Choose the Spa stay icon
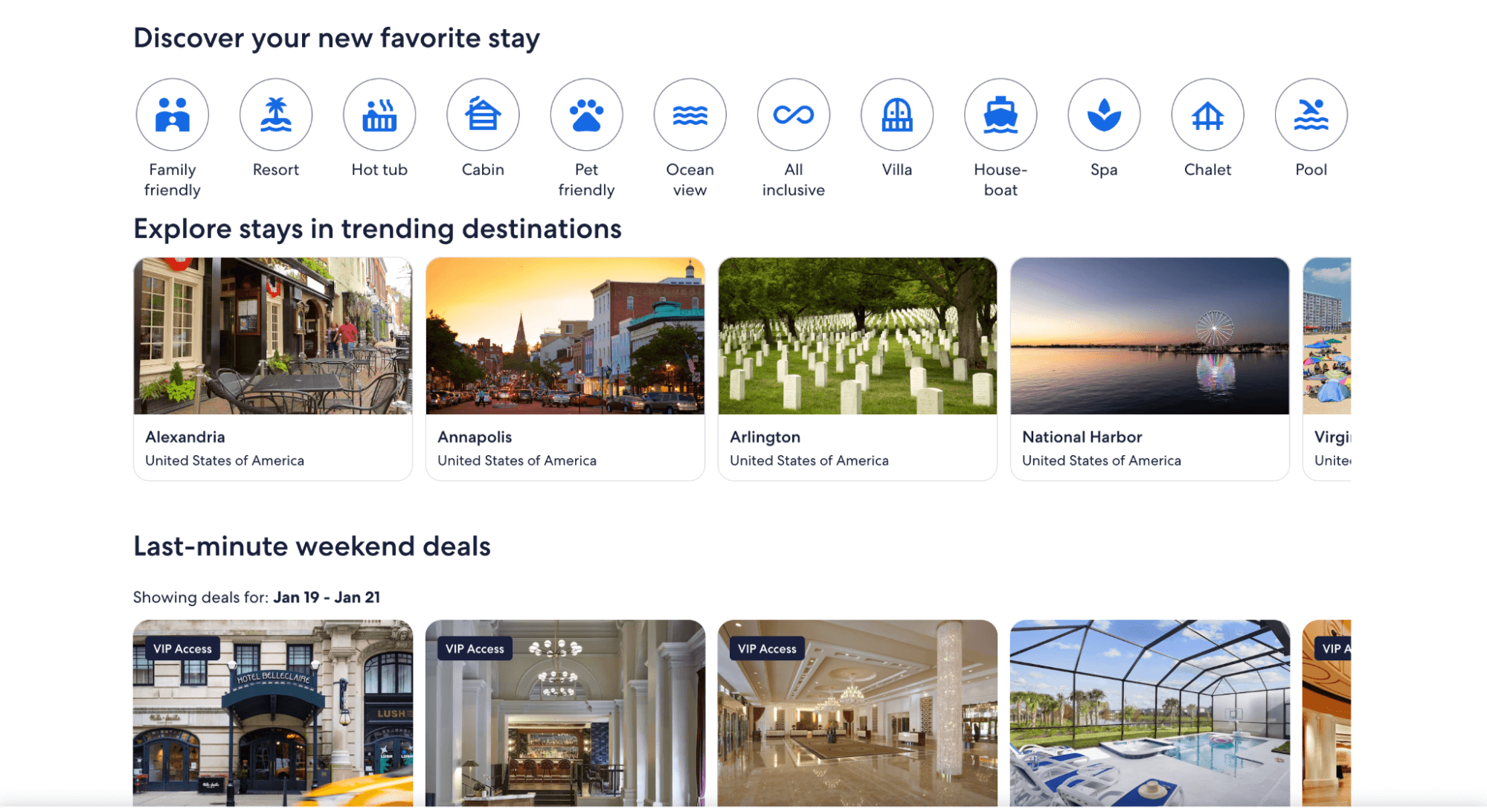Viewport: 1487px width, 812px height. tap(1104, 114)
